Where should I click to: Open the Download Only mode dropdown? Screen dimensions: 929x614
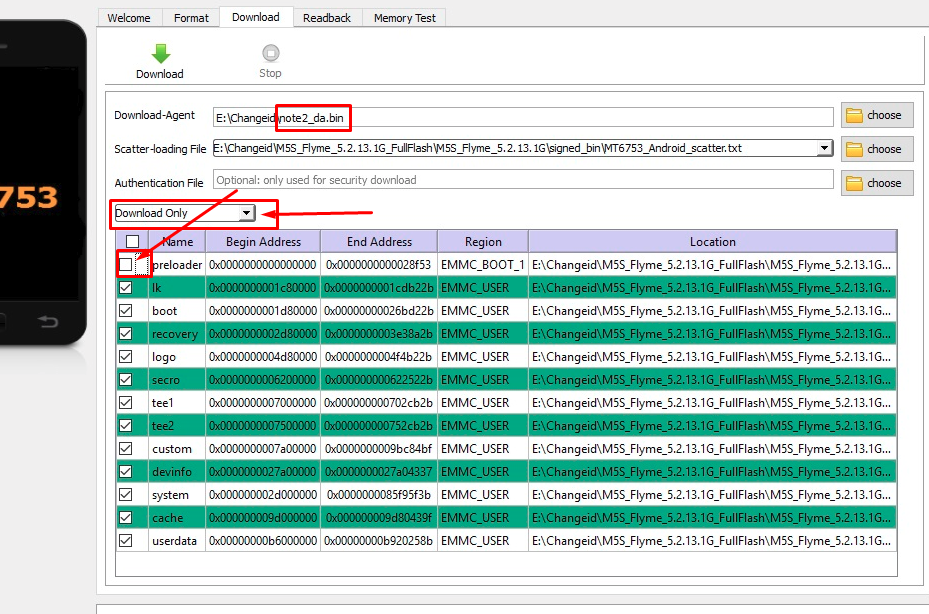point(245,213)
